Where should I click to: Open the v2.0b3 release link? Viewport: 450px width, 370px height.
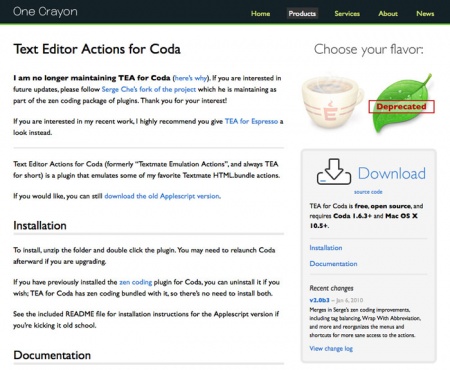click(319, 300)
